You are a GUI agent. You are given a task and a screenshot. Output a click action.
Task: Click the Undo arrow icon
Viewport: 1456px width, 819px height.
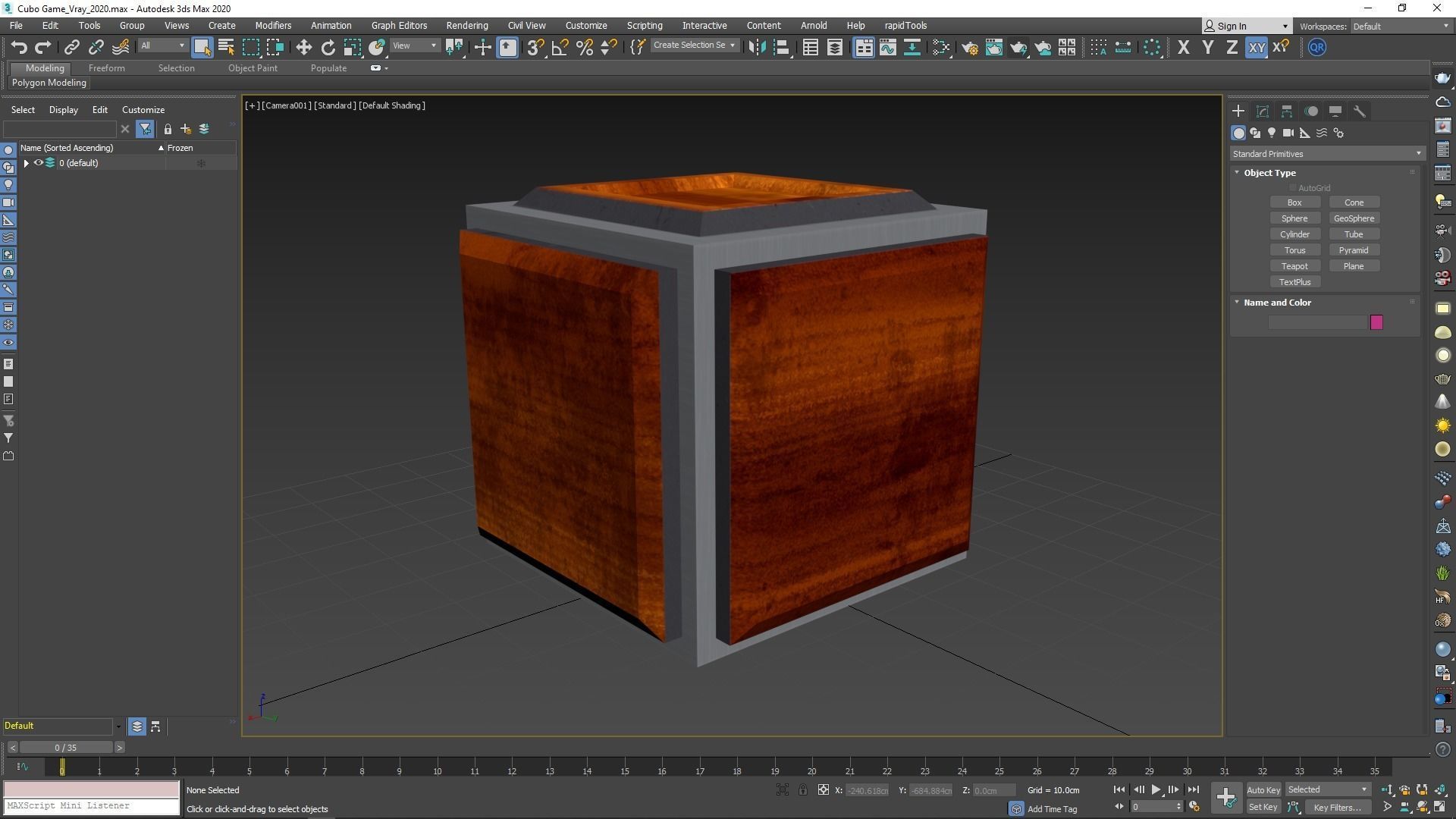tap(19, 47)
